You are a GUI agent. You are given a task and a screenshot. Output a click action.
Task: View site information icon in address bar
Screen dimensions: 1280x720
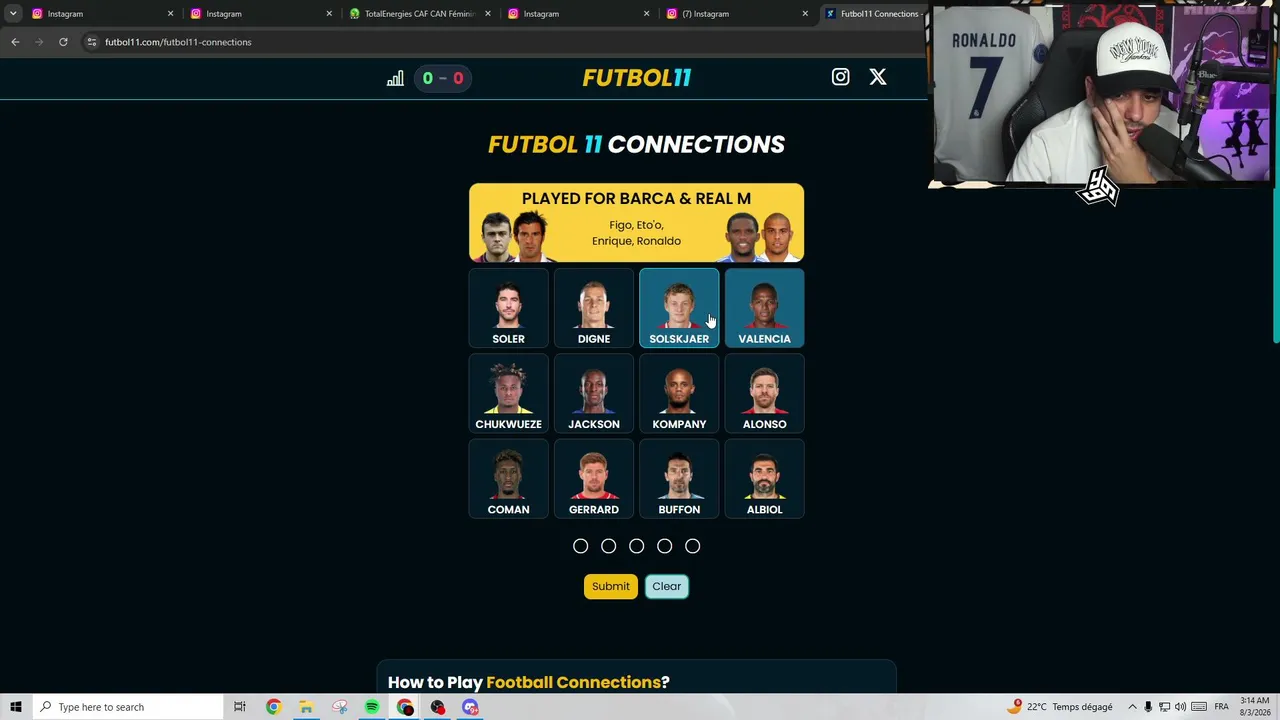91,42
